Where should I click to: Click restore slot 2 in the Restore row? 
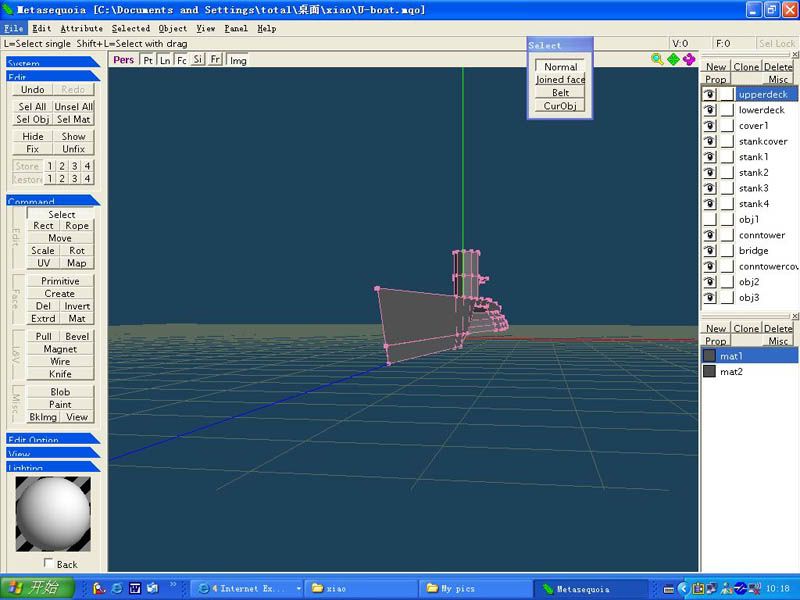pyautogui.click(x=62, y=179)
